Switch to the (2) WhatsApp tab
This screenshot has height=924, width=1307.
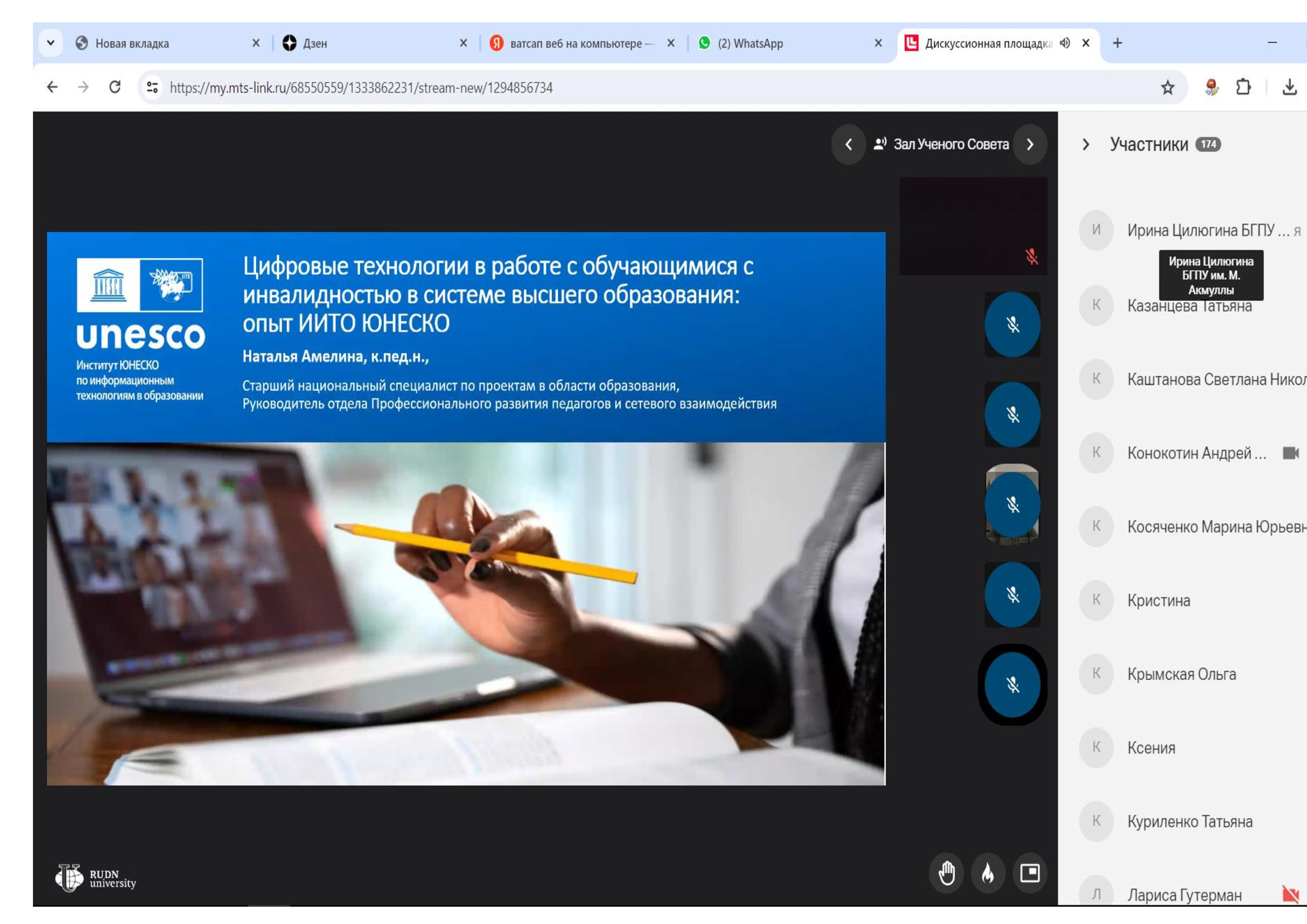point(750,43)
